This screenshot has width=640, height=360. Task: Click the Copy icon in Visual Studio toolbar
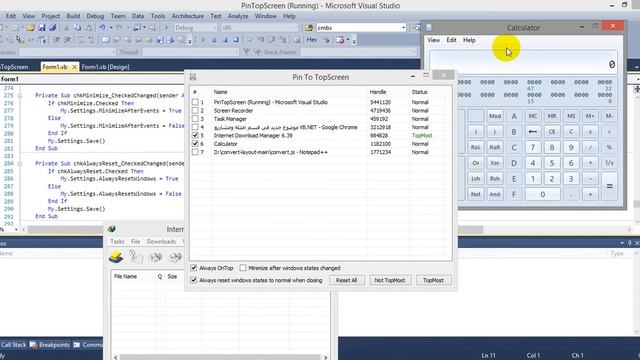point(77,28)
